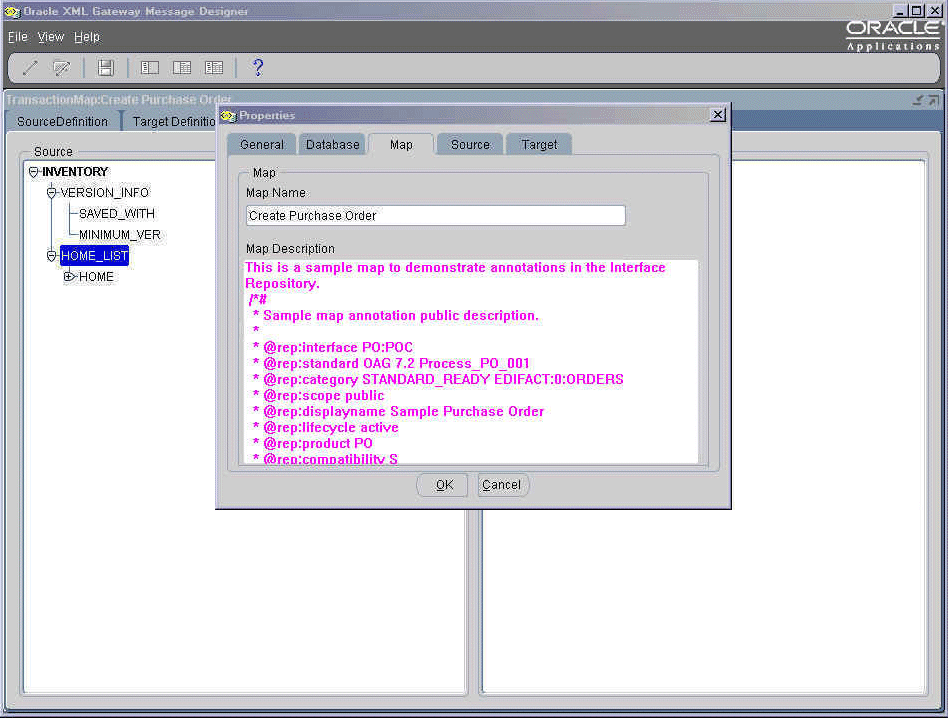Show both panes layout icon

click(214, 68)
